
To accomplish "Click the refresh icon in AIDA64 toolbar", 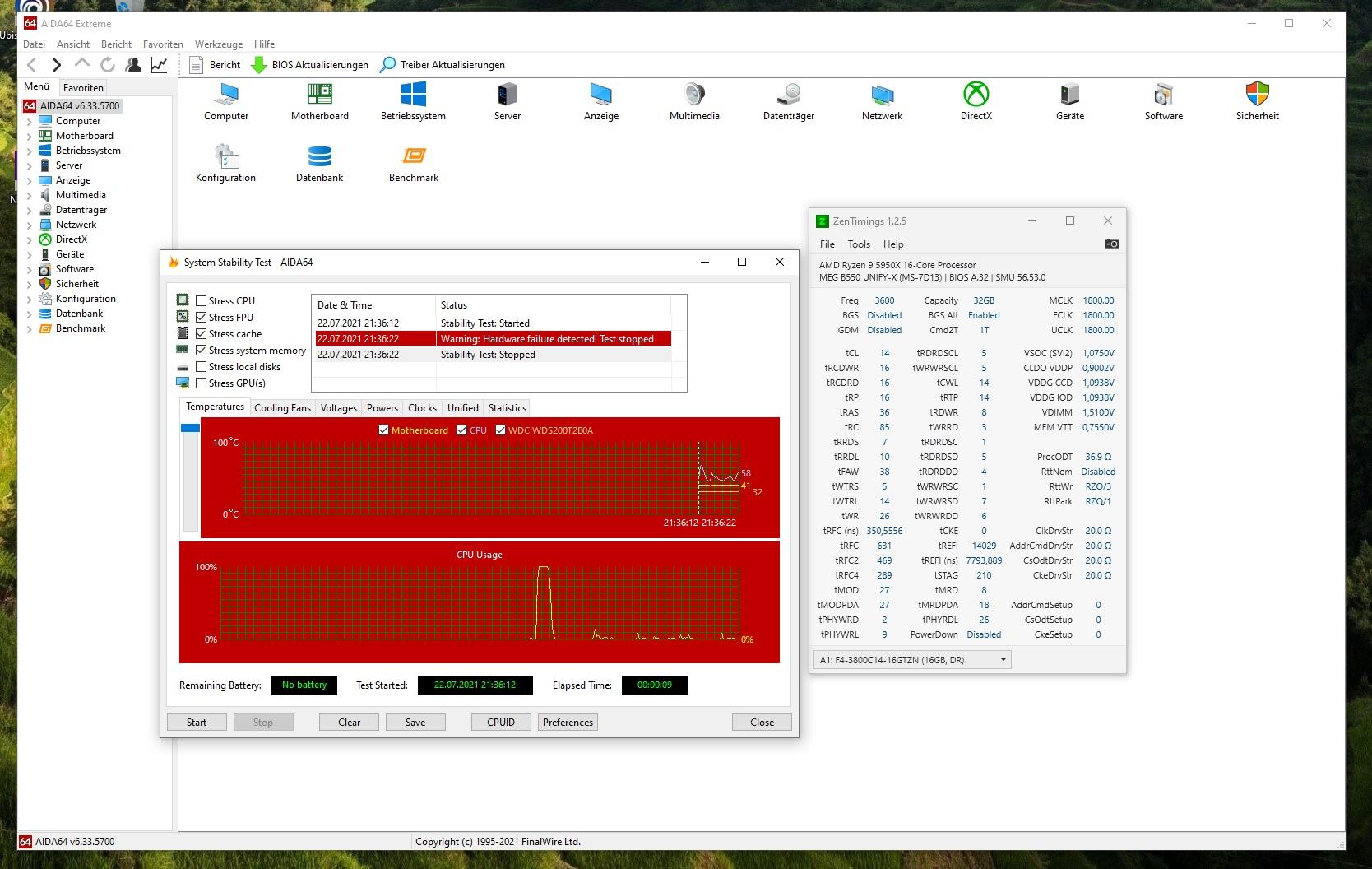I will pos(107,65).
